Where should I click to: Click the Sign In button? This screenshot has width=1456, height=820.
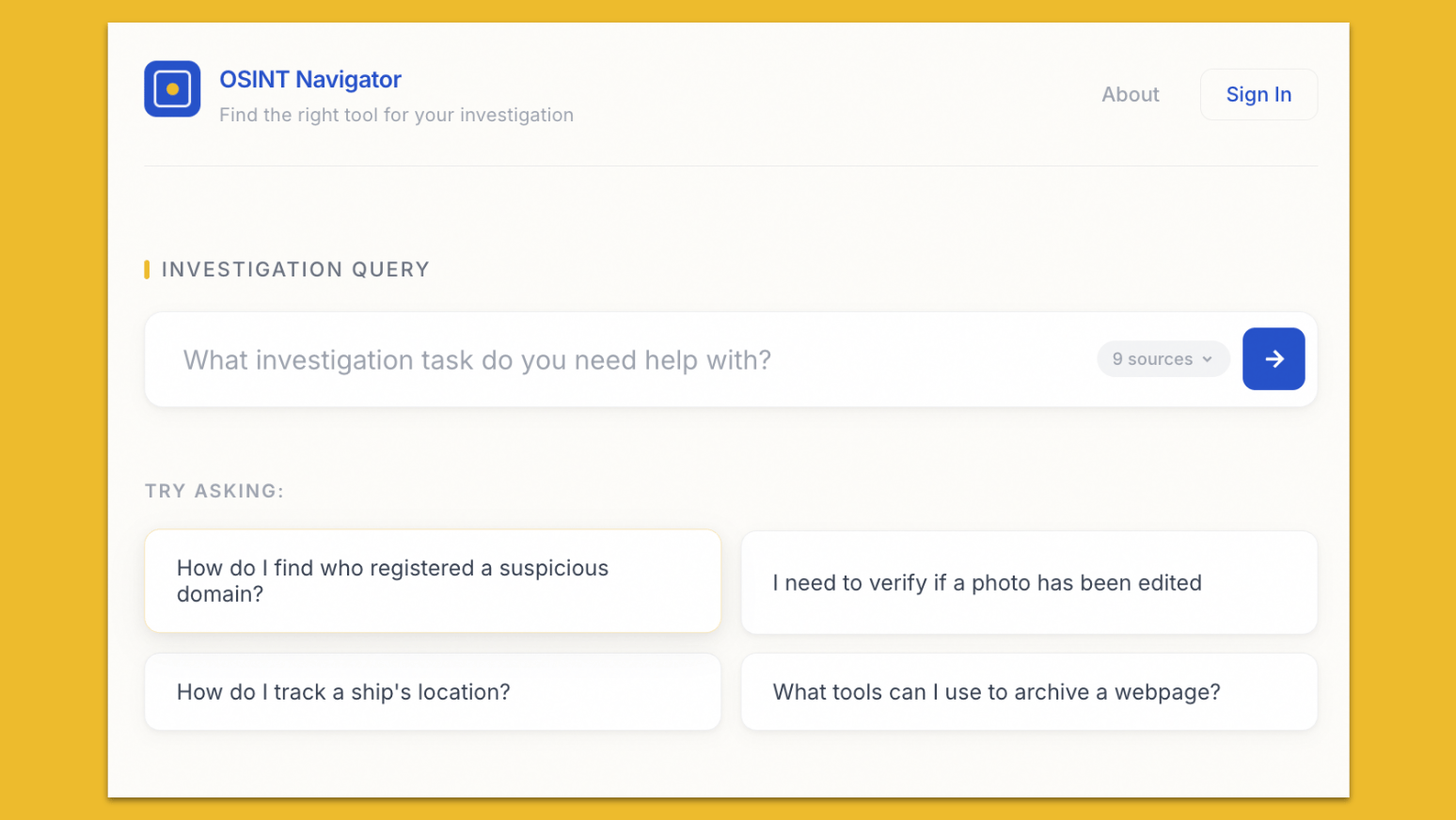[x=1258, y=94]
